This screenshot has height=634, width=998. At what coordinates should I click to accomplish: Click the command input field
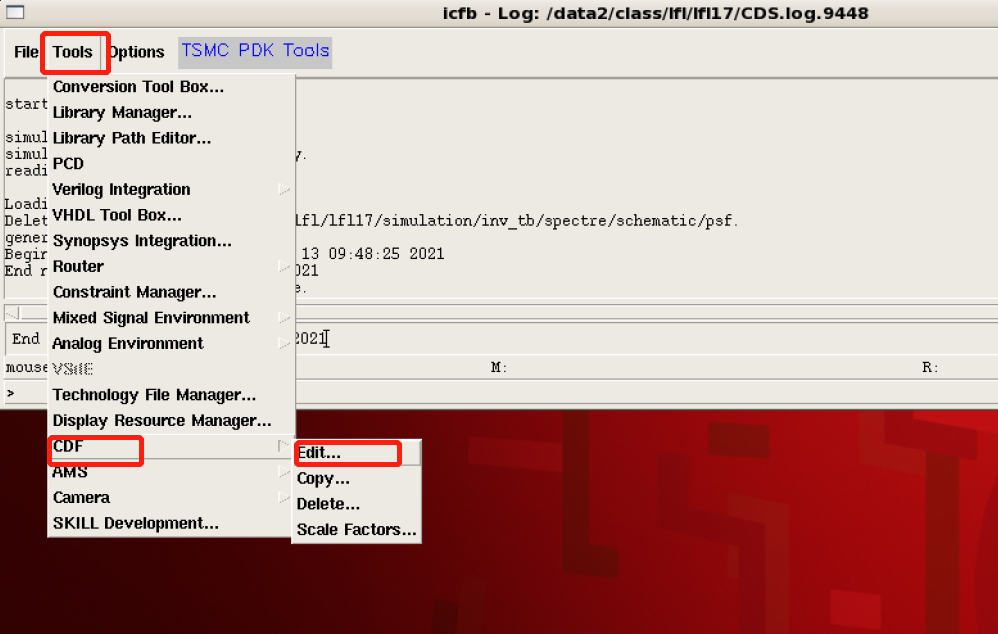[x=500, y=394]
